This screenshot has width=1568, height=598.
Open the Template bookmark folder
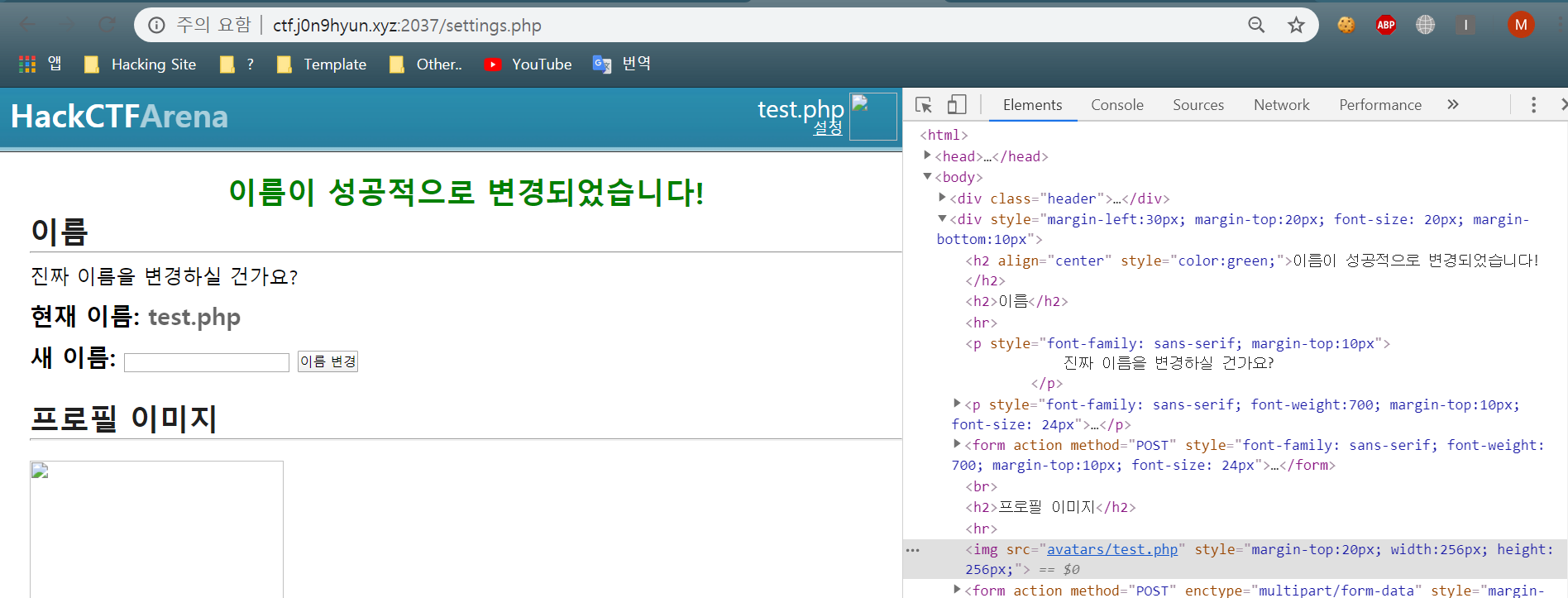322,65
